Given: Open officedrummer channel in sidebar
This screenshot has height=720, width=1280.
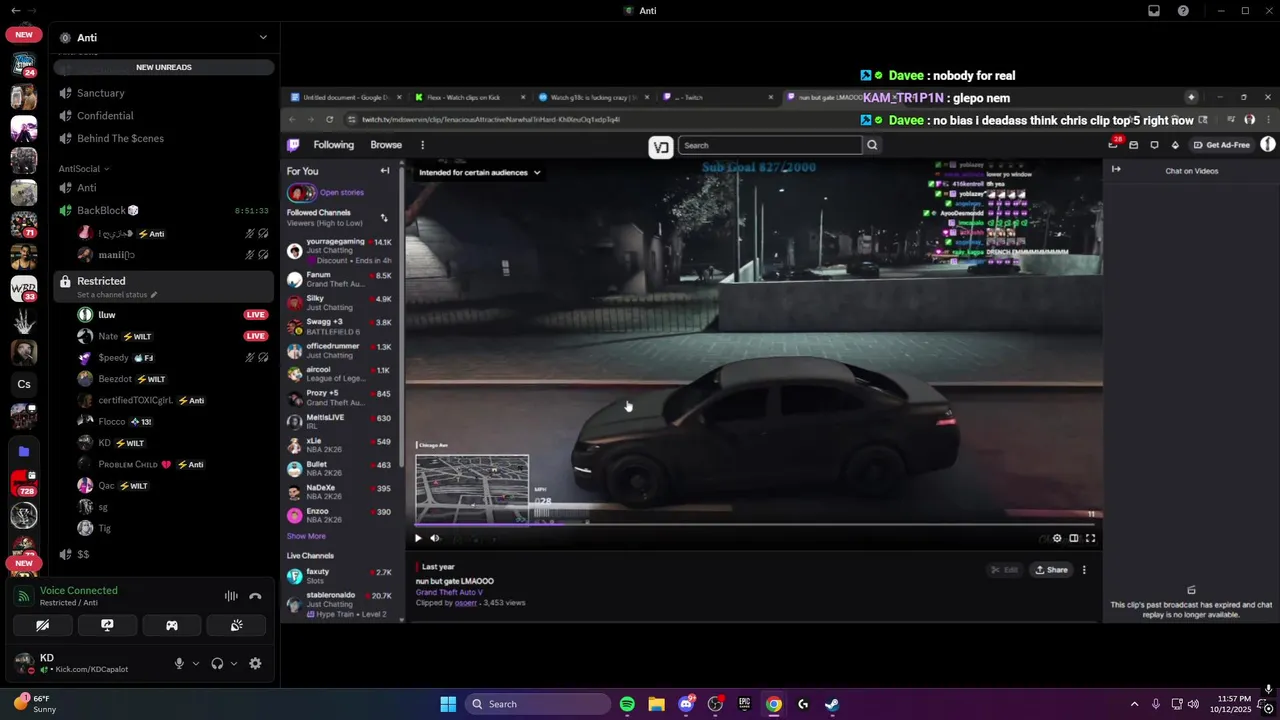Looking at the screenshot, I should point(342,350).
